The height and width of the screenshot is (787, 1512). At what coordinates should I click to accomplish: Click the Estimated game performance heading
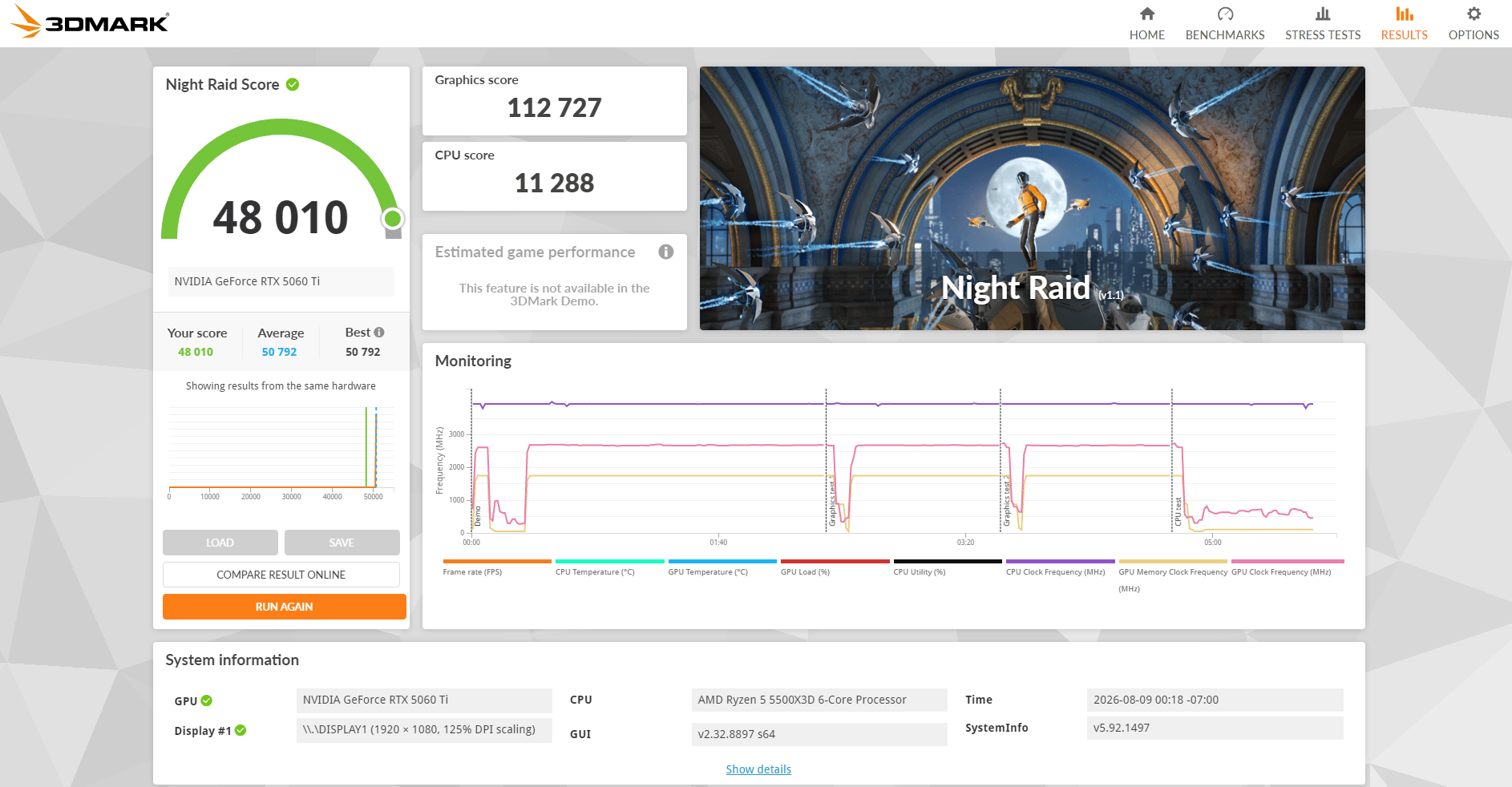(x=535, y=252)
